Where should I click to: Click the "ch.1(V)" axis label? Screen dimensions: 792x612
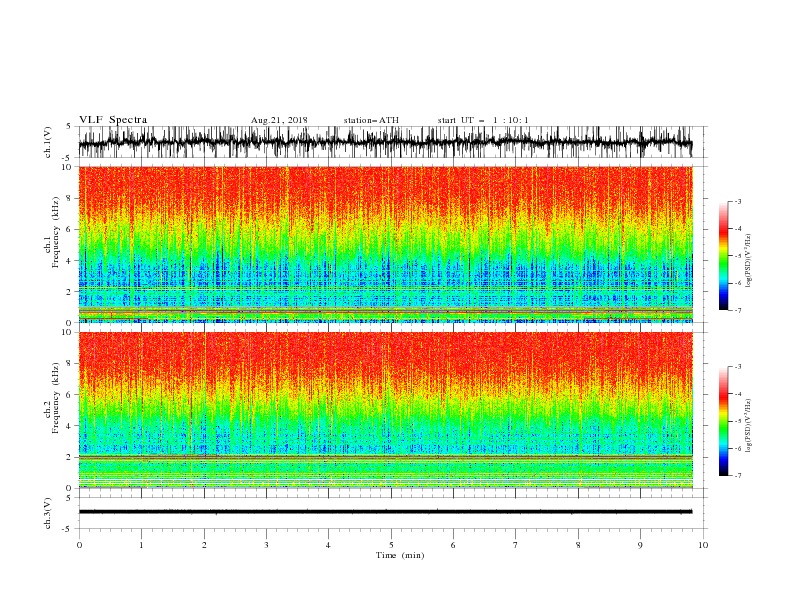48,142
